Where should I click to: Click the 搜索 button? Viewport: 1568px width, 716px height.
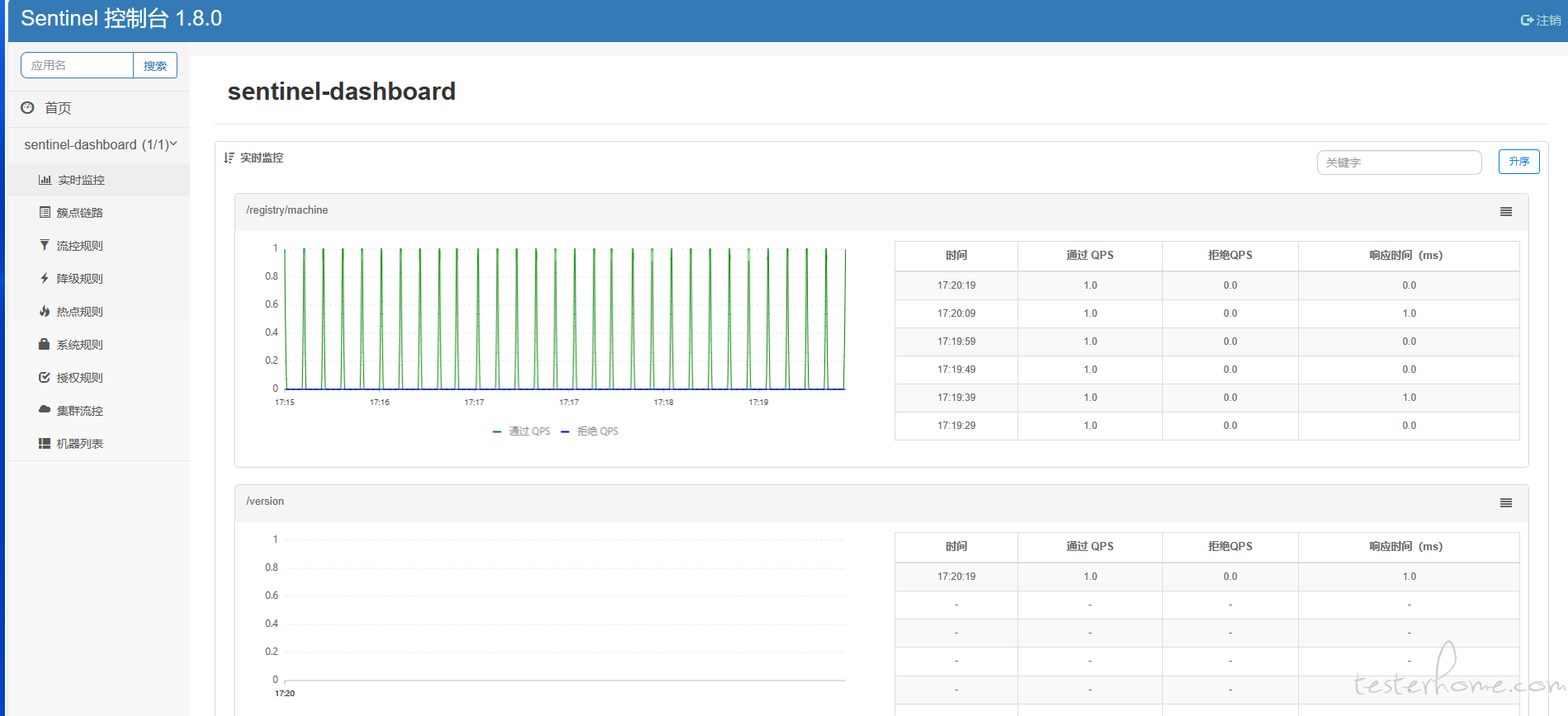coord(155,65)
